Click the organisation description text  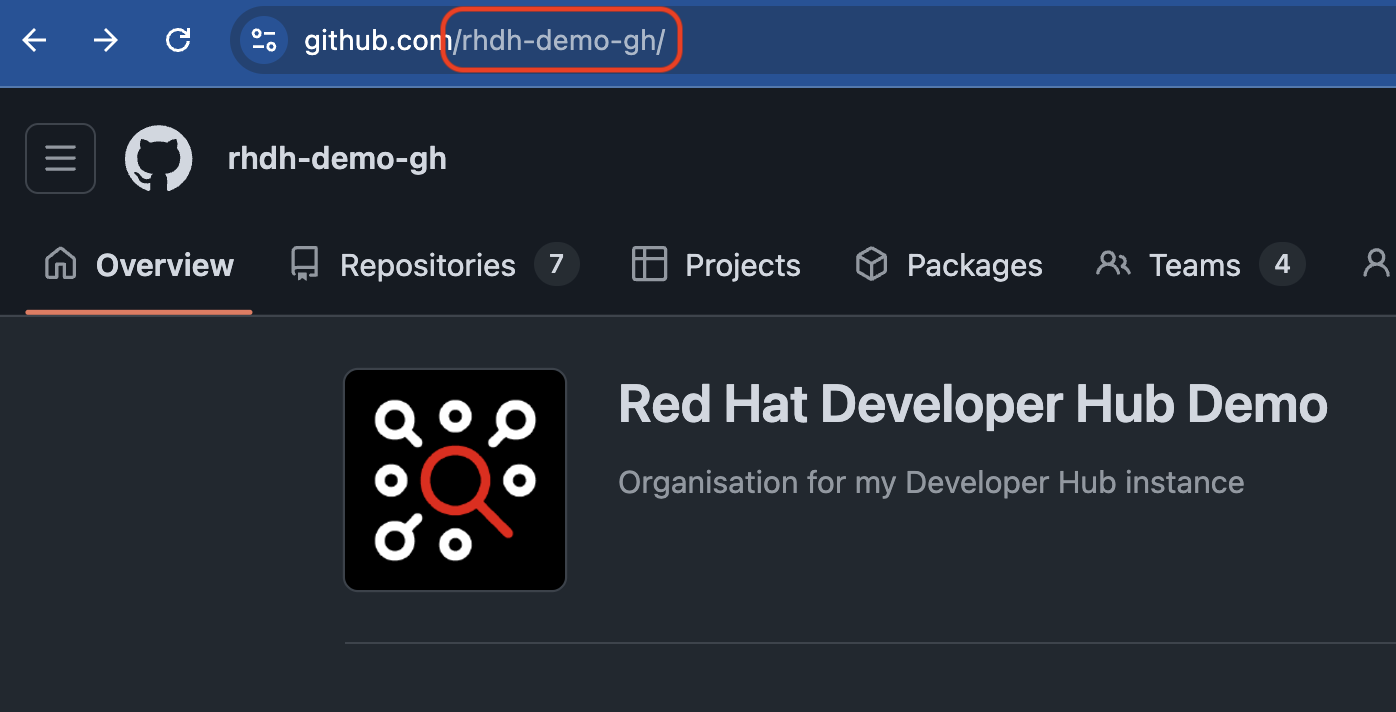pyautogui.click(x=931, y=483)
